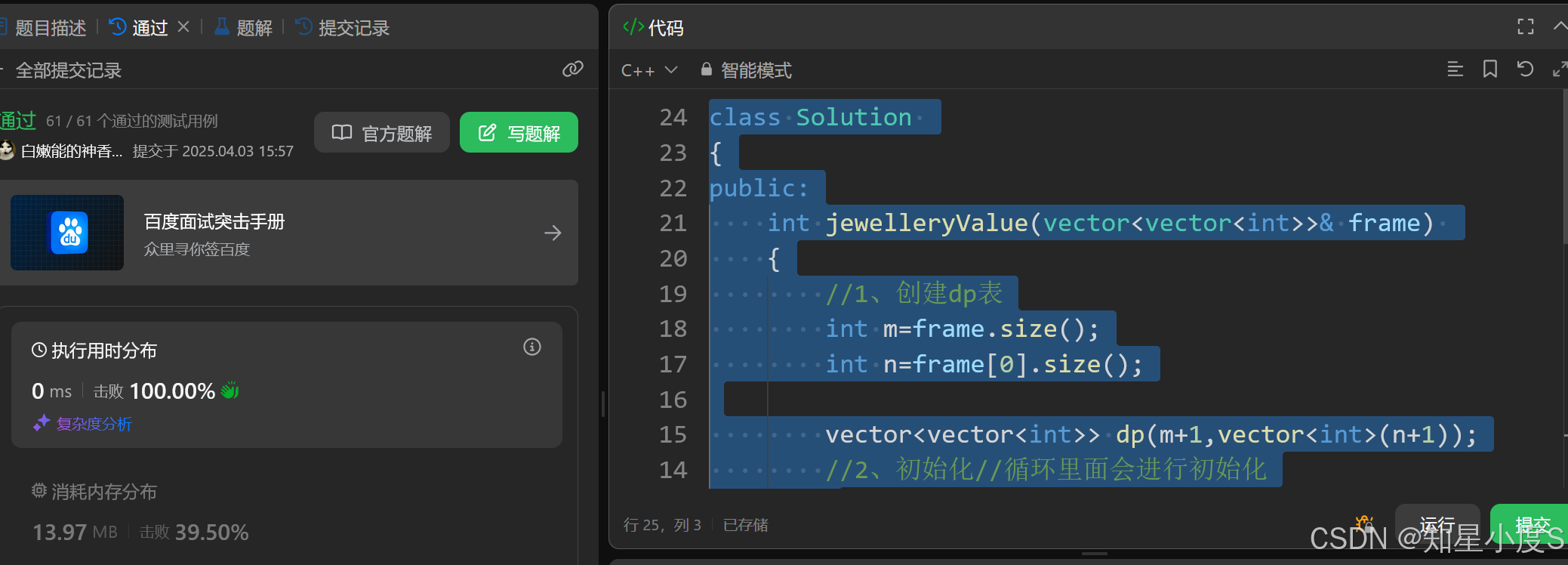Click the arrow on Baidu interview card
Screen dimensions: 1568x565
553,233
